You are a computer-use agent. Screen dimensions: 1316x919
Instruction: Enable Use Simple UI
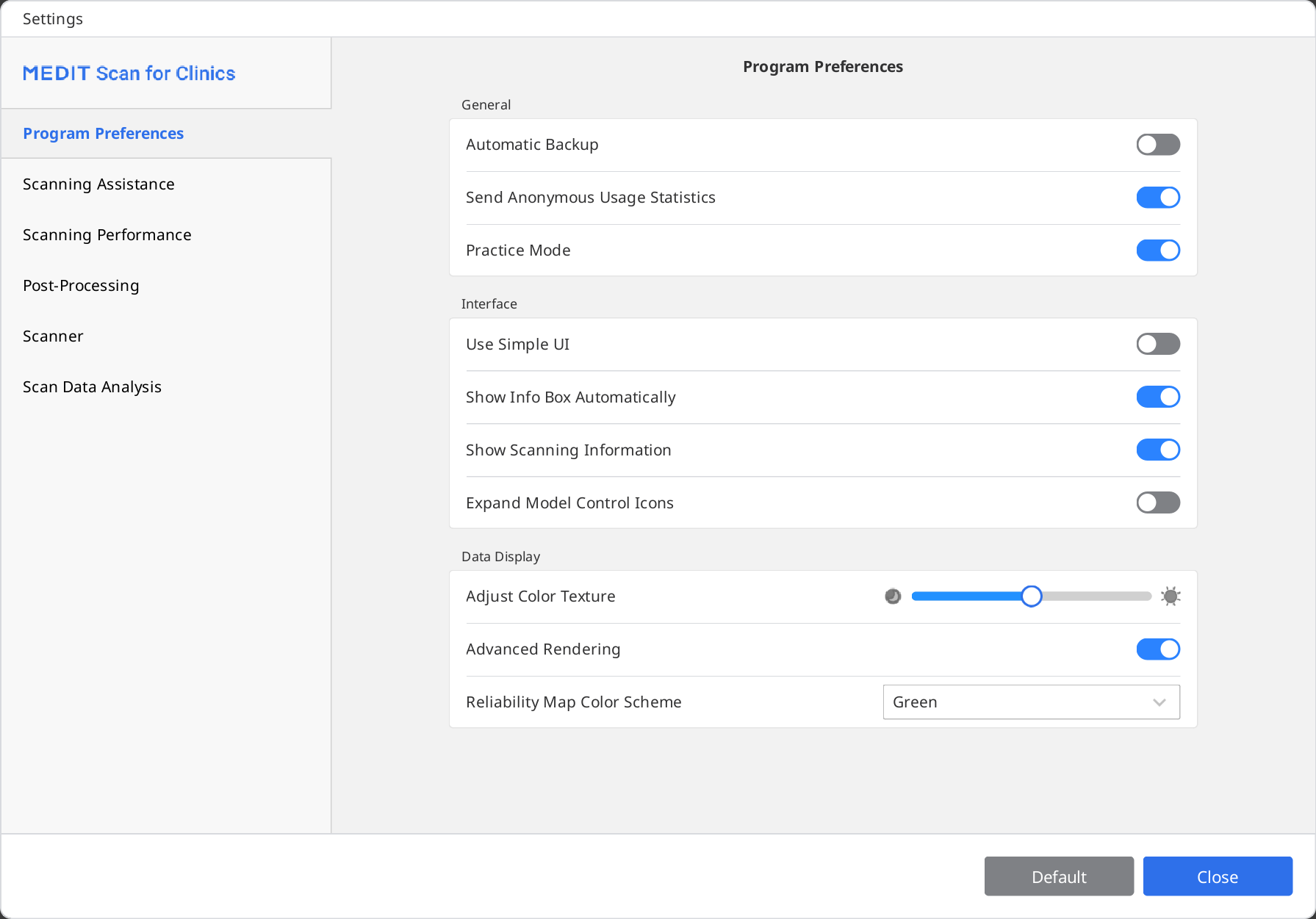(1158, 344)
